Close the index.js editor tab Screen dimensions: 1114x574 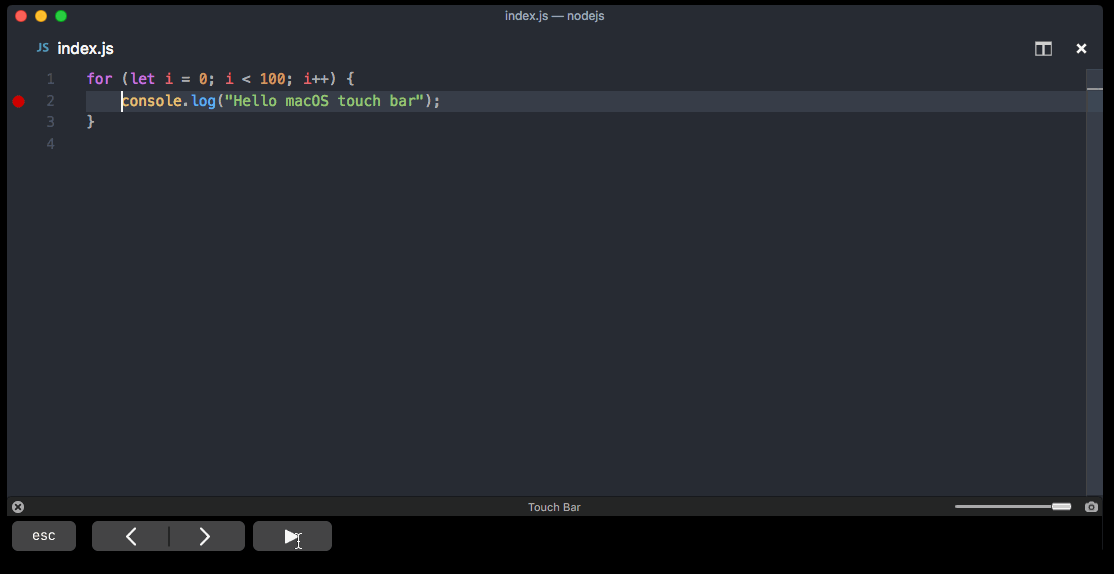1081,49
